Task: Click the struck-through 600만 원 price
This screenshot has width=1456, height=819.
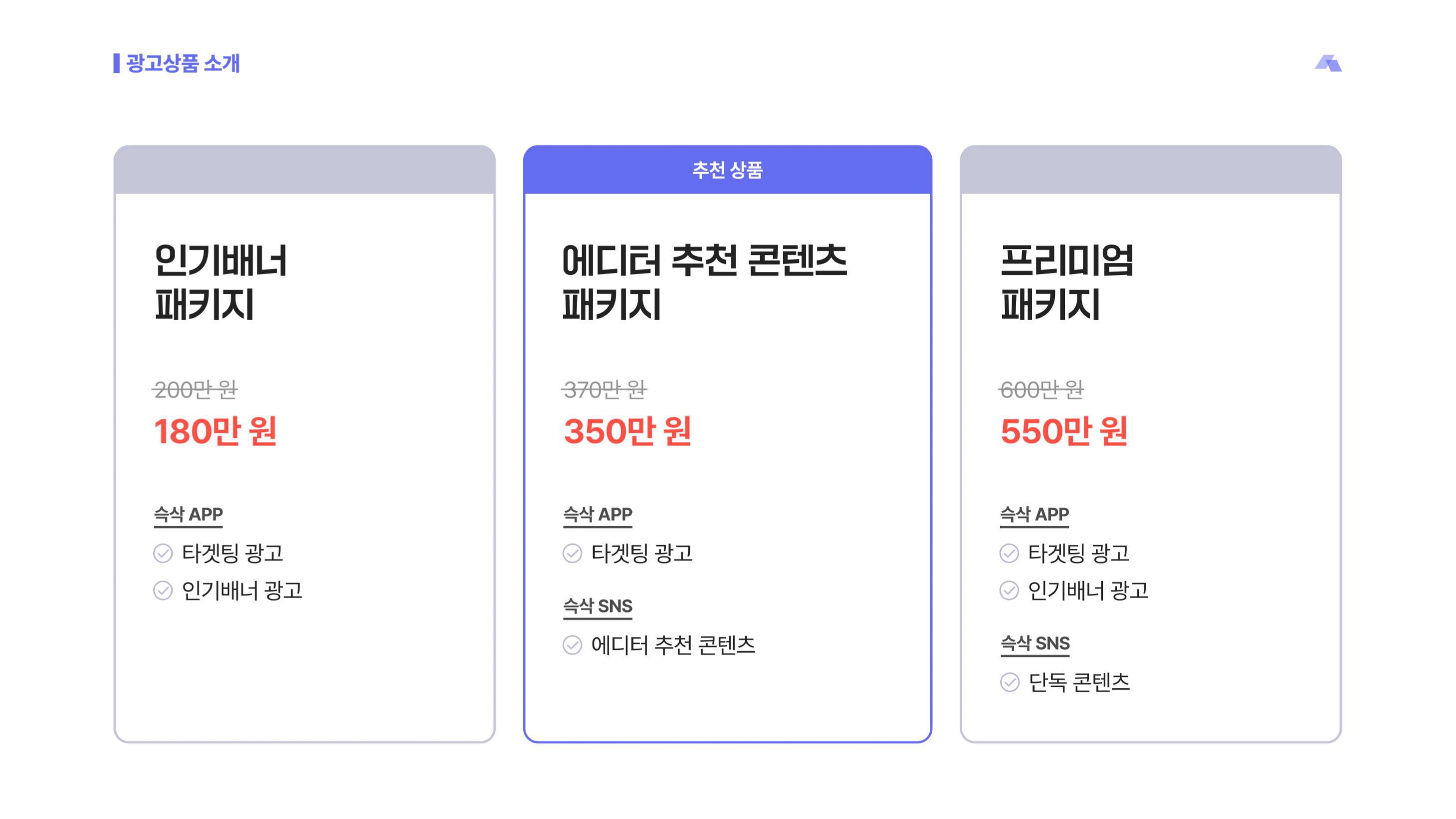Action: click(x=1041, y=390)
